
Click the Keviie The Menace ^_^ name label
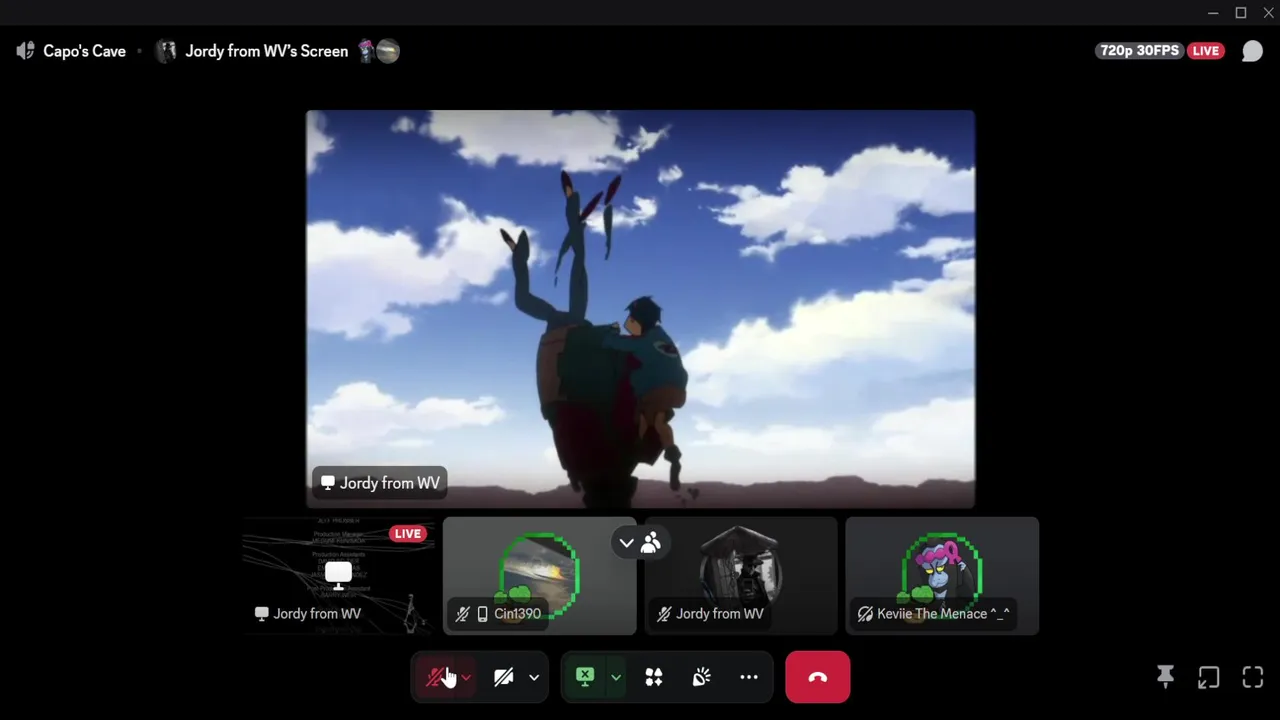point(943,614)
